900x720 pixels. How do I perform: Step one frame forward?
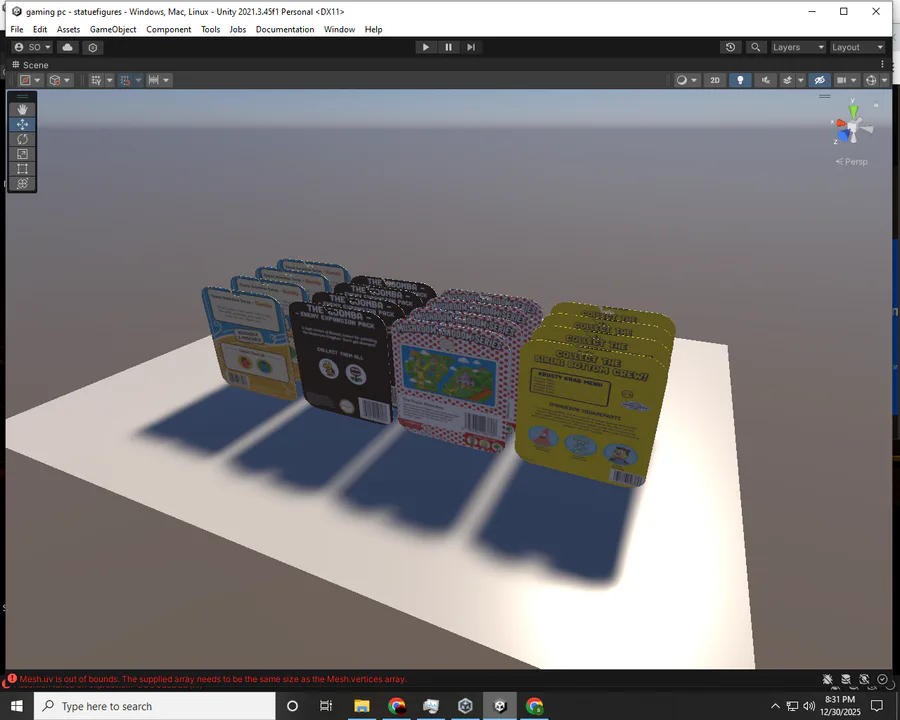coord(471,47)
